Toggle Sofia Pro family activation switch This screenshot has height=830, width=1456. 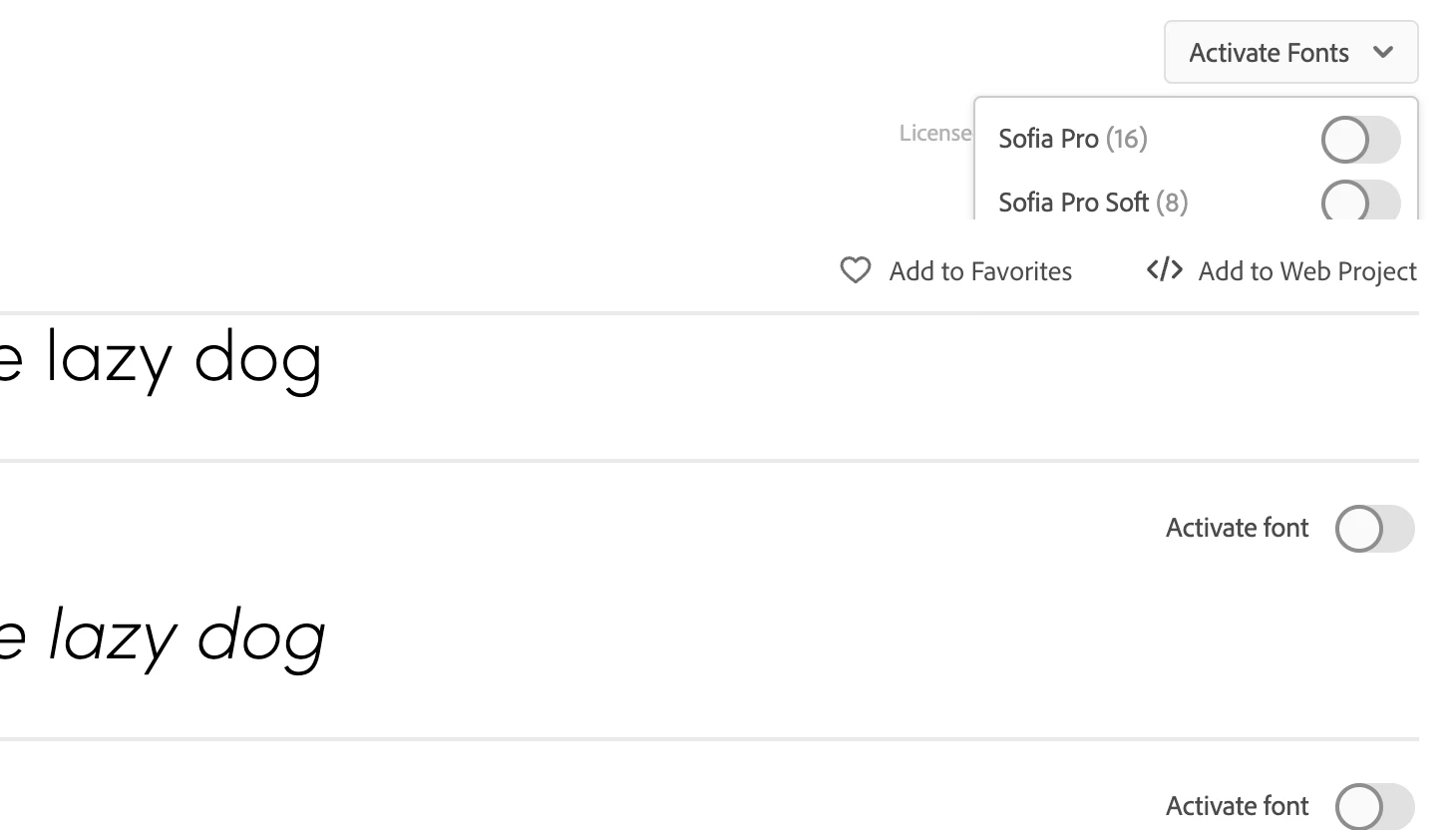click(1360, 140)
